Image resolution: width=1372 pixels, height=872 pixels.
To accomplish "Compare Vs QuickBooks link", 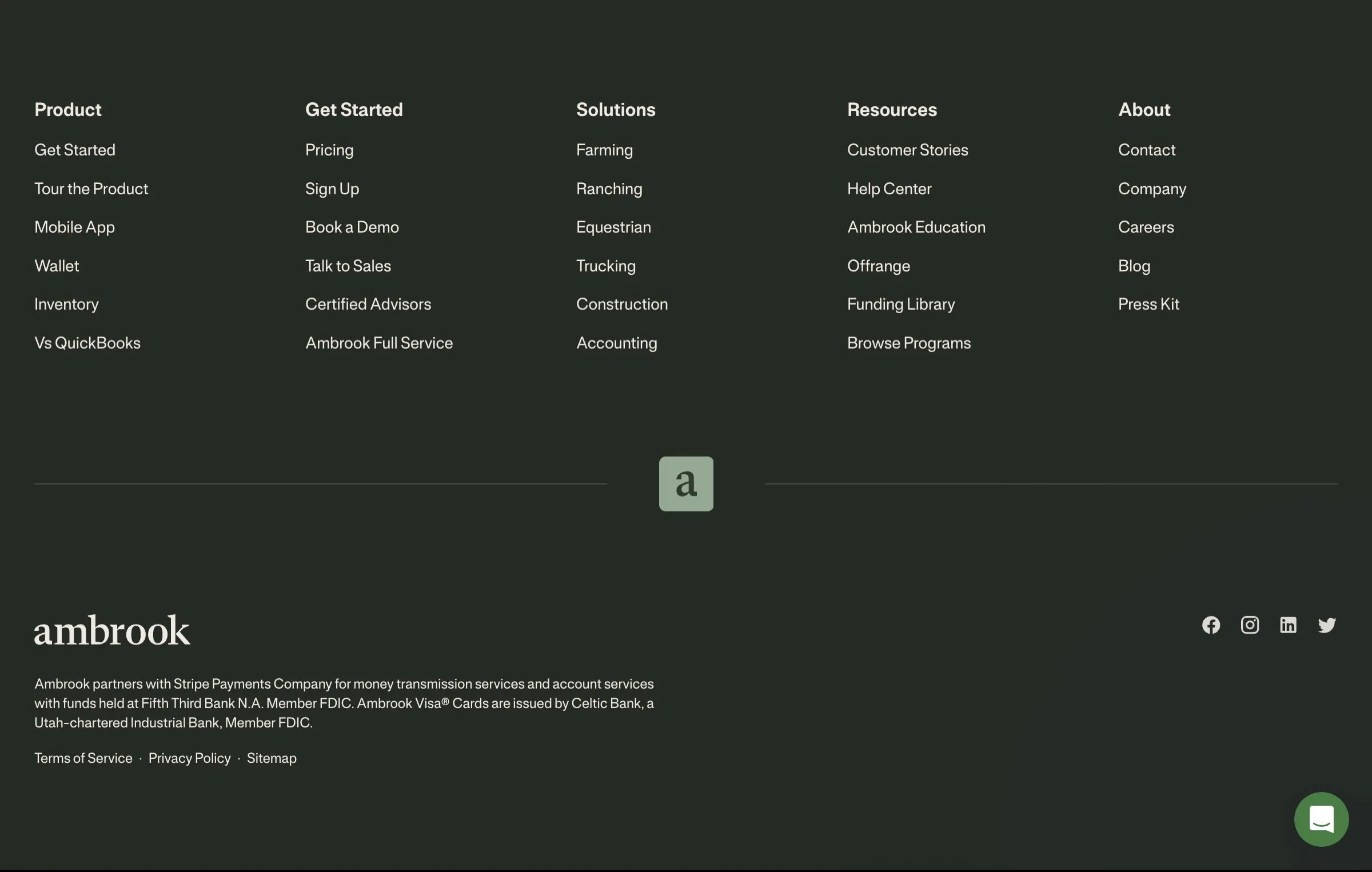I will [87, 343].
